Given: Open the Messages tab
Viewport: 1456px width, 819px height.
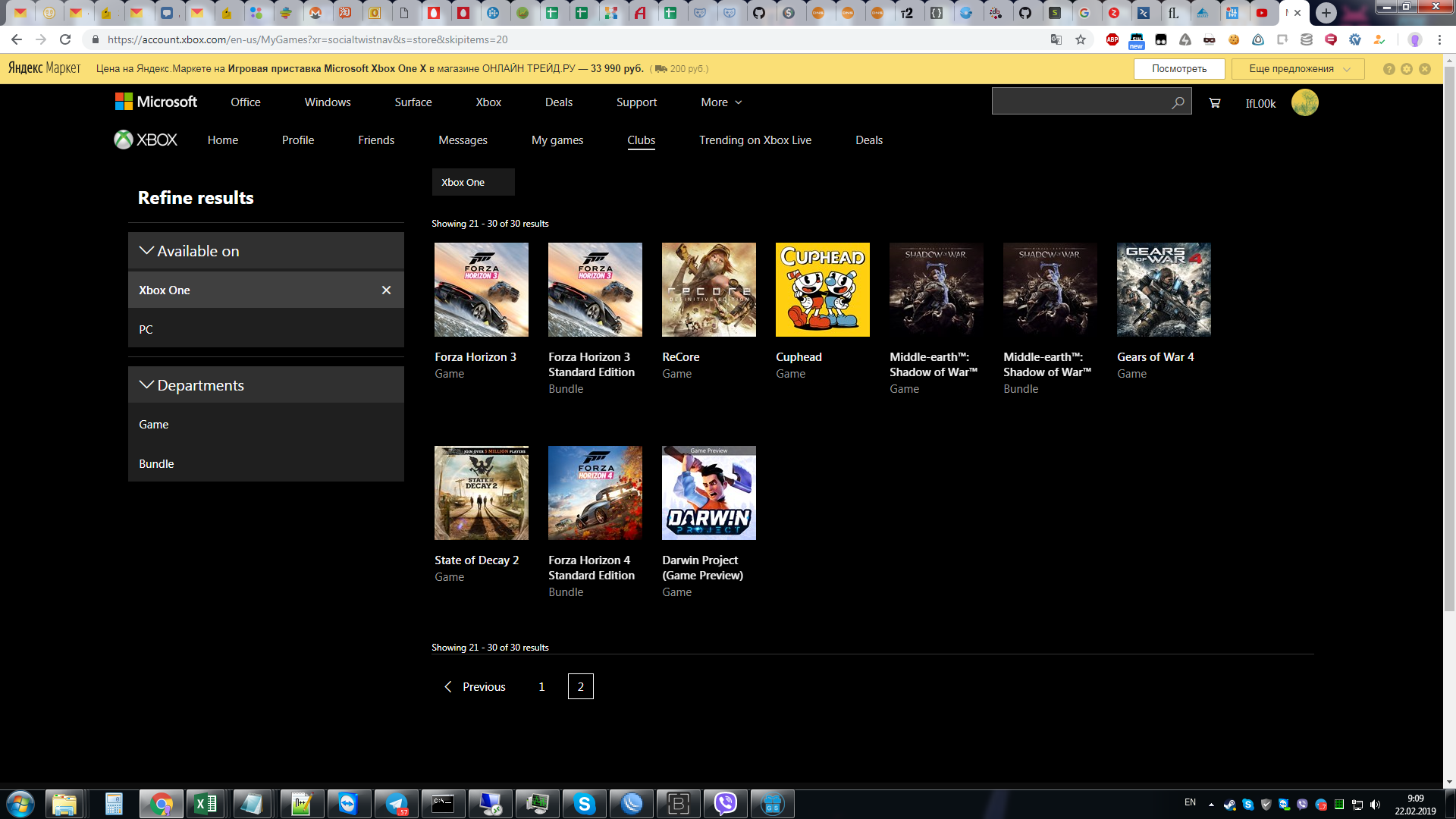Looking at the screenshot, I should click(463, 140).
